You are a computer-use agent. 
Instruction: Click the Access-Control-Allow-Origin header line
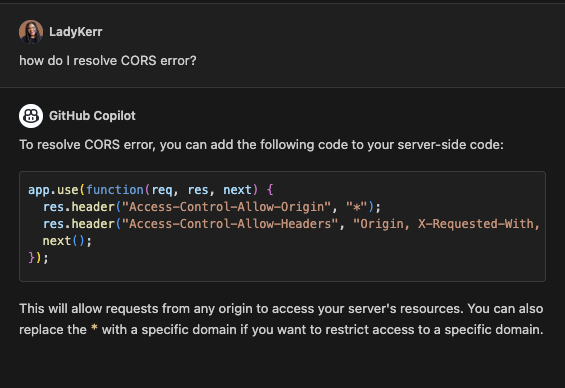point(212,207)
